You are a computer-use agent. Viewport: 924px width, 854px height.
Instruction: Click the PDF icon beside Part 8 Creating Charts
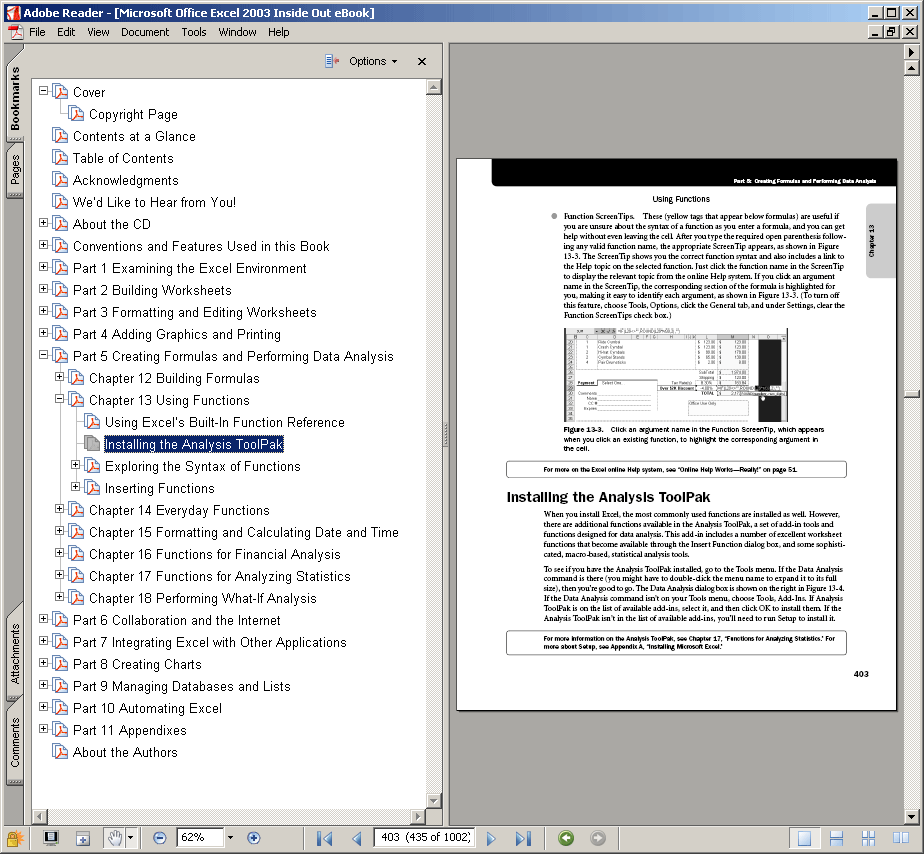coord(60,664)
